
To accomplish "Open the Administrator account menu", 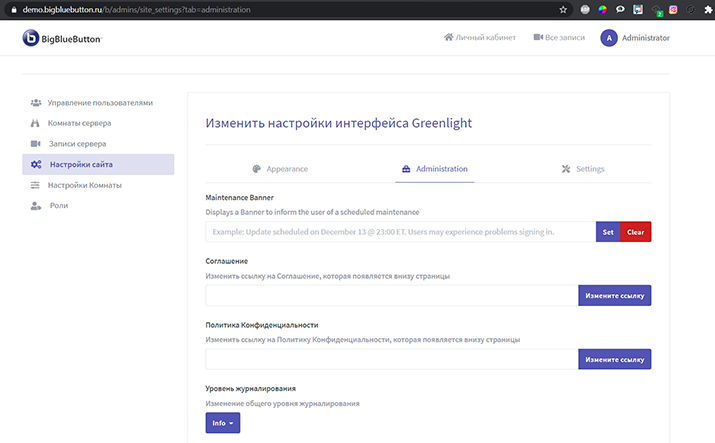I will (x=635, y=38).
